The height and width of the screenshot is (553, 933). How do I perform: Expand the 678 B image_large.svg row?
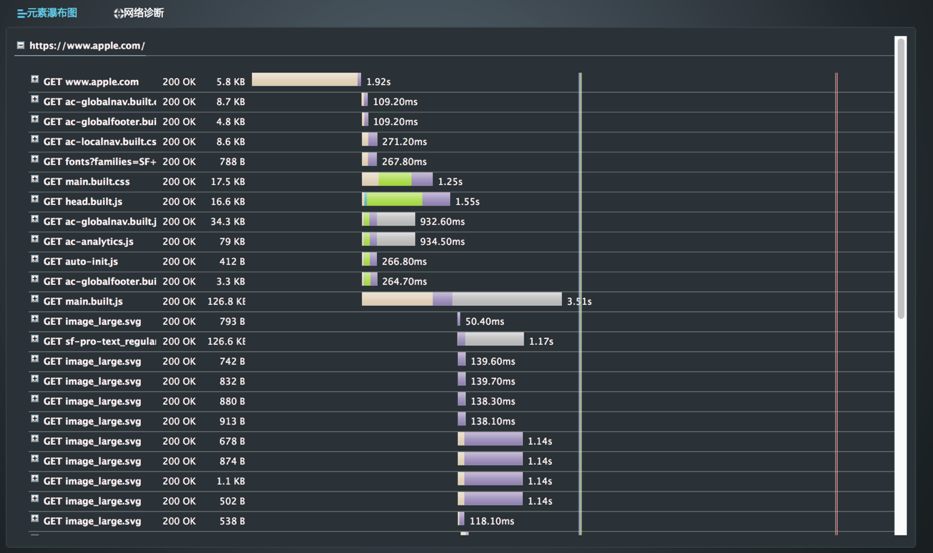pos(35,439)
